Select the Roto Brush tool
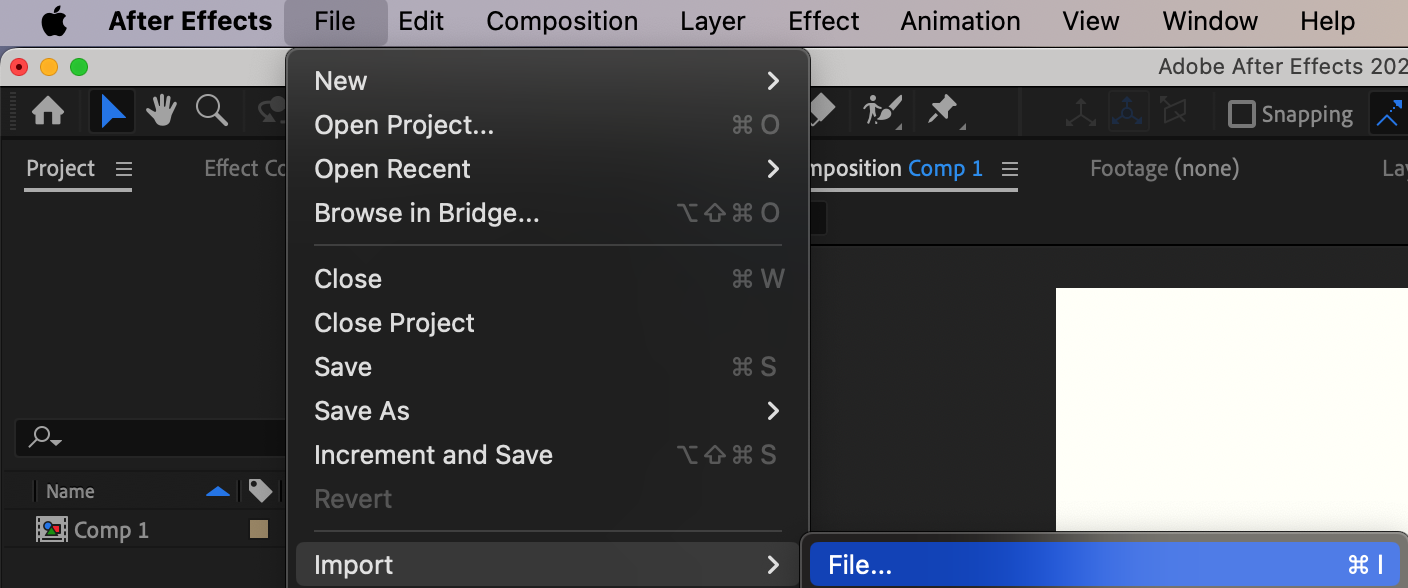The height and width of the screenshot is (588, 1408). tap(883, 111)
